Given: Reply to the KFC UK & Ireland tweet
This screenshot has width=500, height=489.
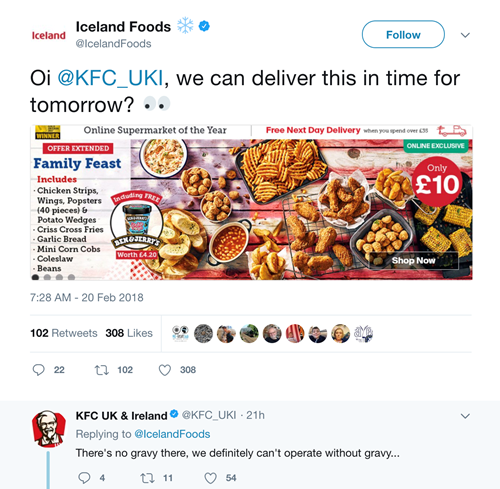Looking at the screenshot, I should click(84, 478).
